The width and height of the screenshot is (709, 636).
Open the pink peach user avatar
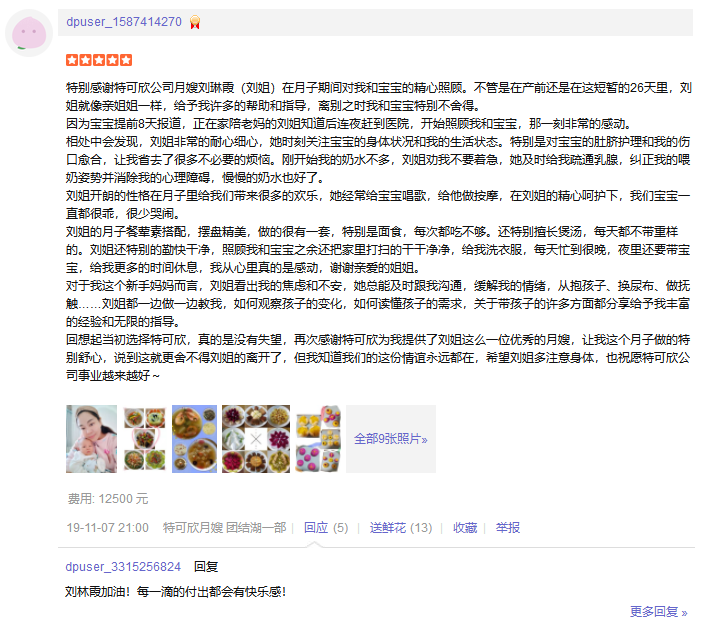tap(29, 33)
